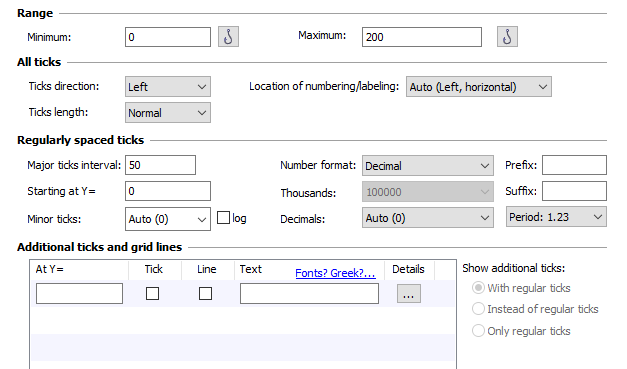Image resolution: width=627 pixels, height=369 pixels.
Task: Click the Text column header
Action: click(x=251, y=269)
